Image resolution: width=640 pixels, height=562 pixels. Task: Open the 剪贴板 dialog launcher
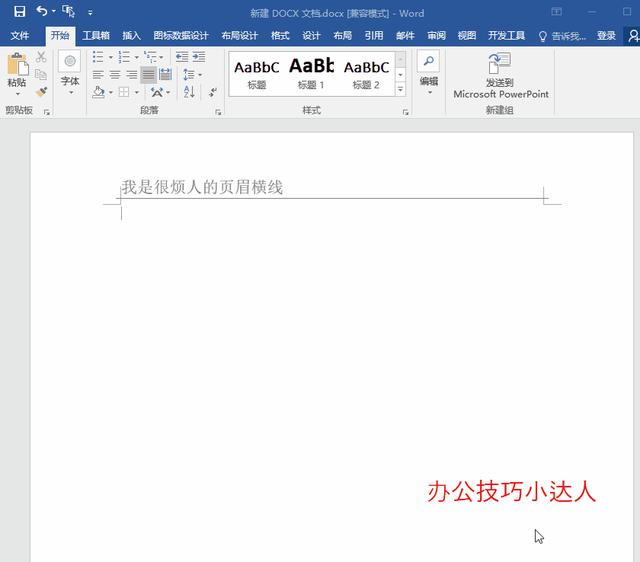click(47, 112)
